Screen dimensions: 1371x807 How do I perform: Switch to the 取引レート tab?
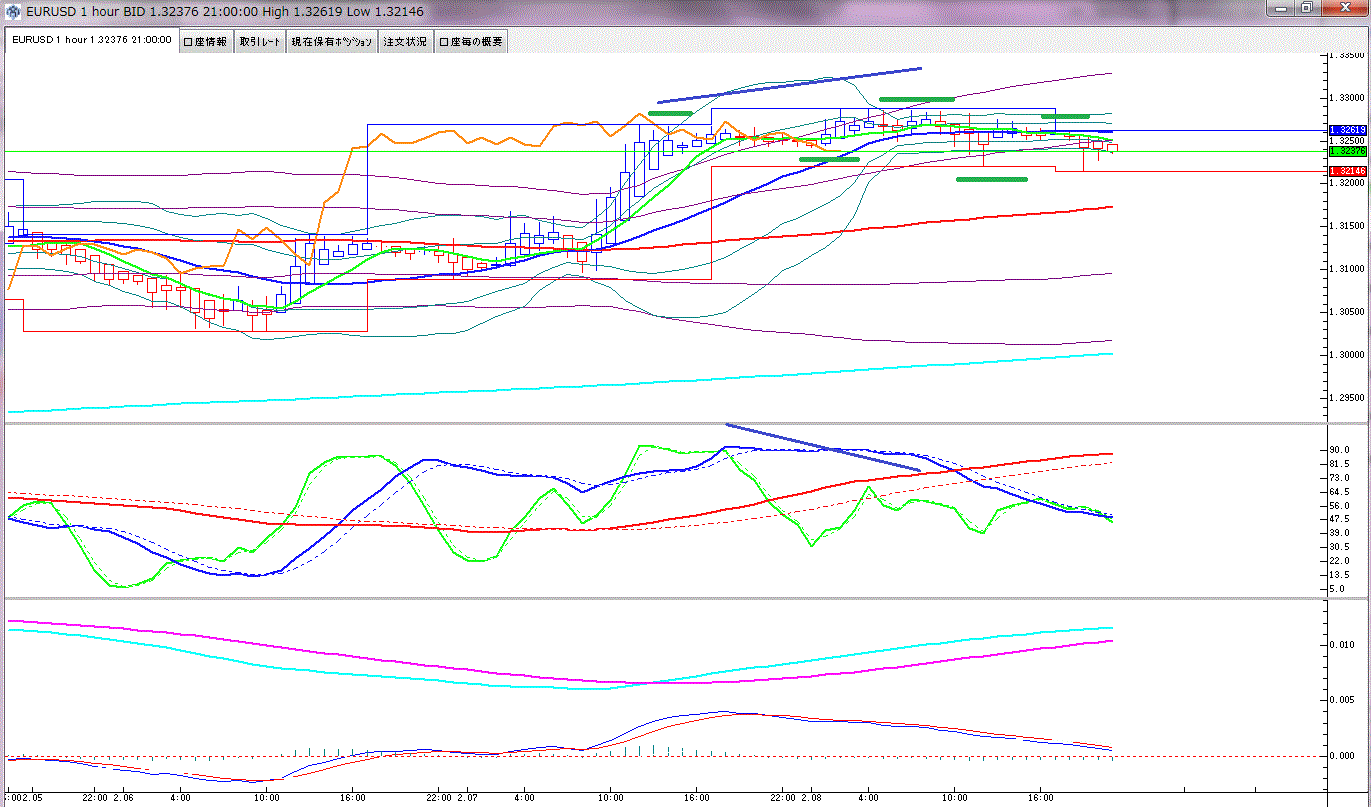(x=259, y=42)
